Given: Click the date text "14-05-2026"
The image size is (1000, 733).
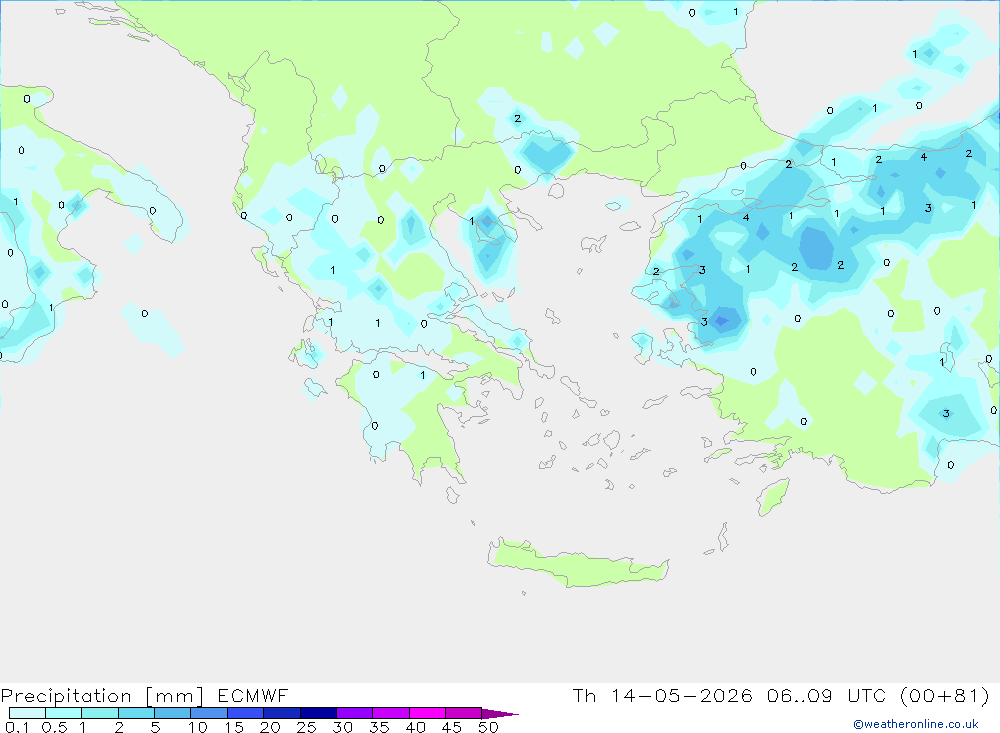Looking at the screenshot, I should [x=682, y=695].
